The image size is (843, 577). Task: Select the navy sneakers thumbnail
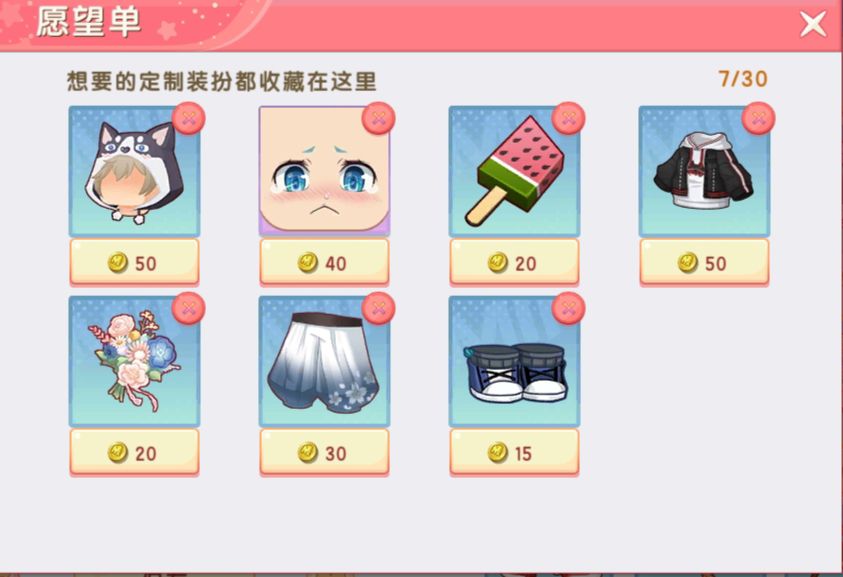tap(514, 361)
